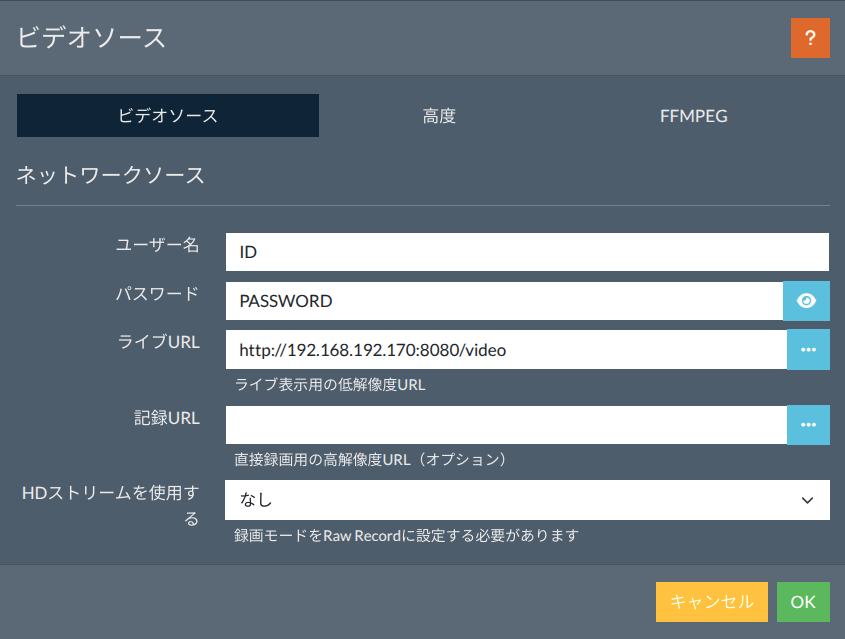This screenshot has width=845, height=639.
Task: Select the ライブURL field with http address
Action: [506, 350]
